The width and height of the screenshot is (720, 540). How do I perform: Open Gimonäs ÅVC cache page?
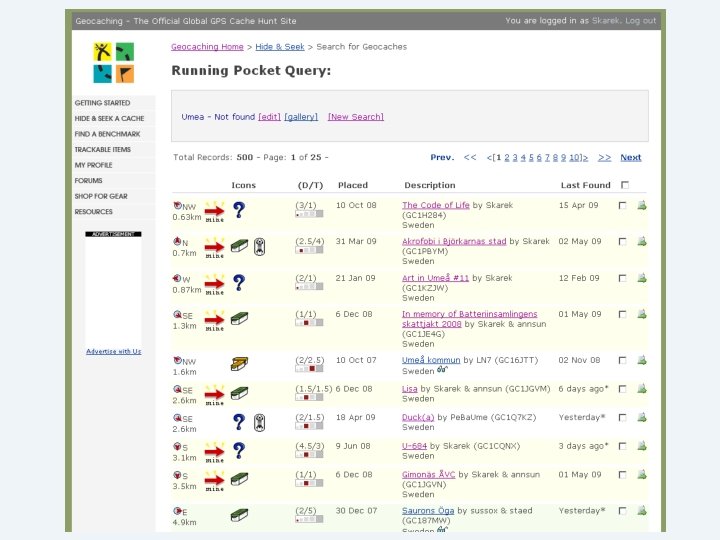pos(428,475)
